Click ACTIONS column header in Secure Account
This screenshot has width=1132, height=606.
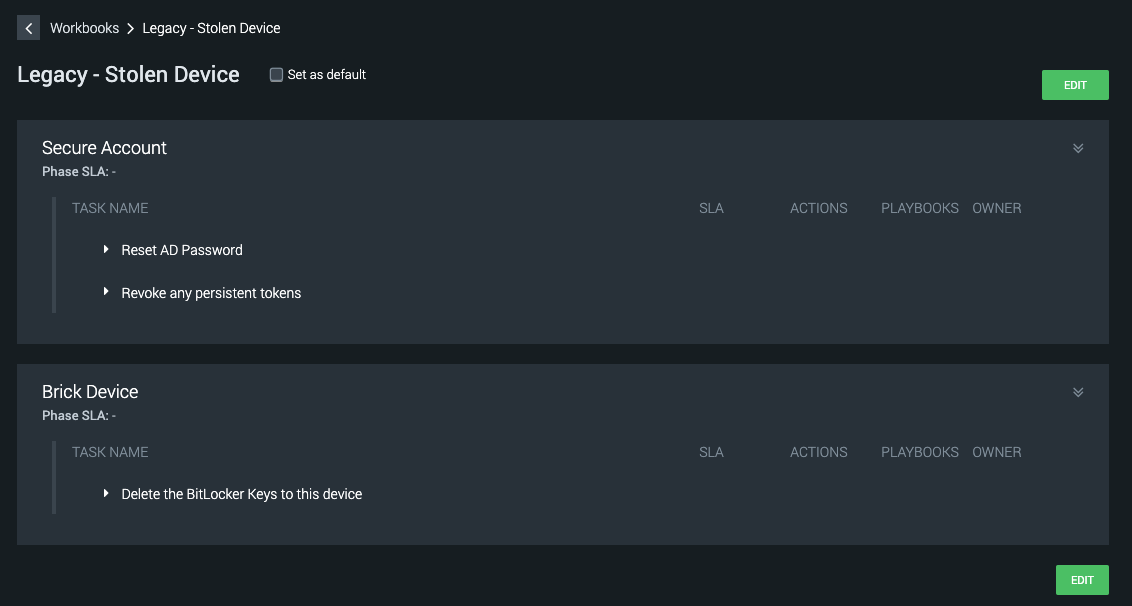(x=818, y=208)
